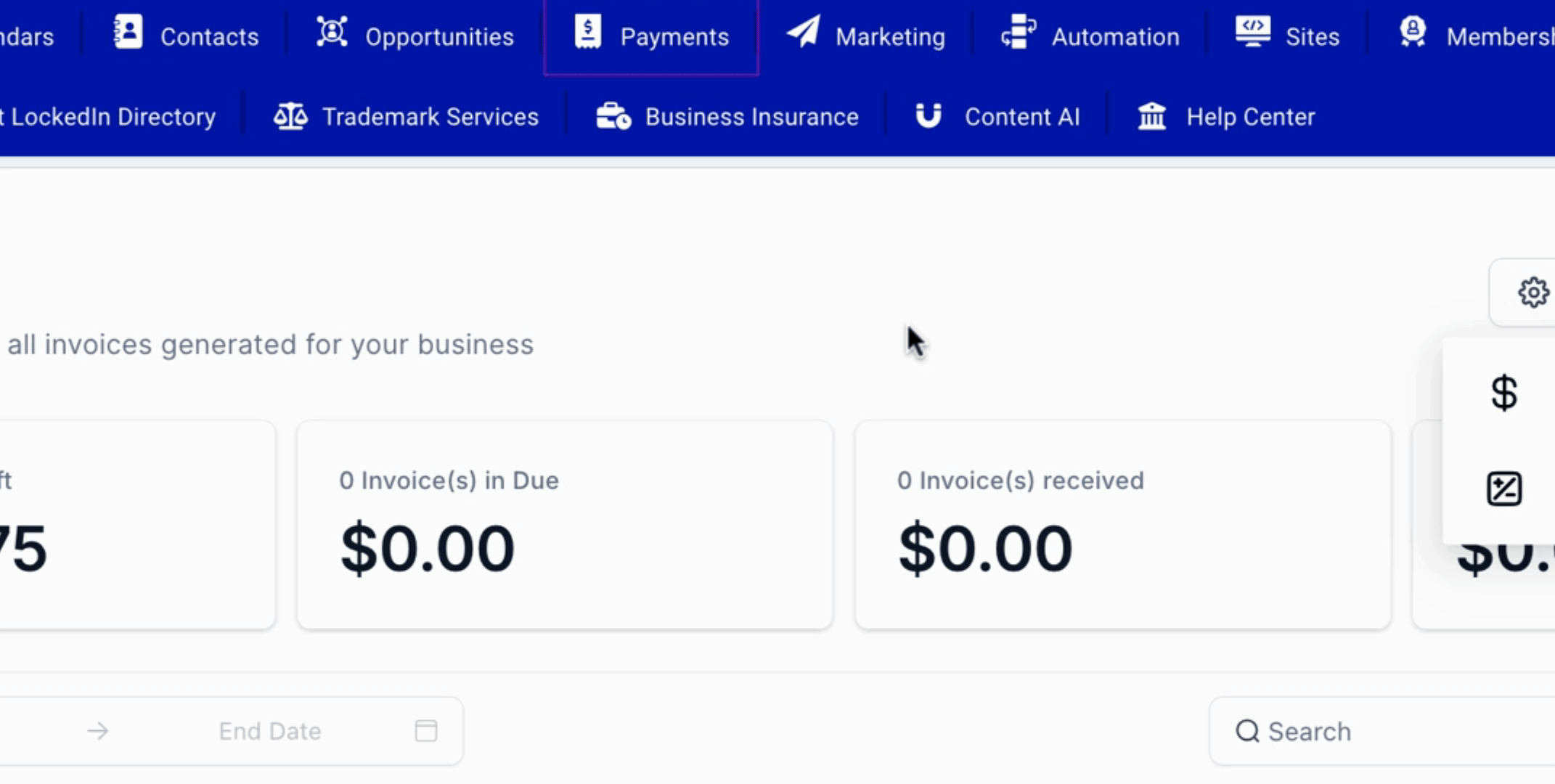The width and height of the screenshot is (1555, 784).
Task: Click the Trademark Services scales icon
Action: click(x=290, y=116)
